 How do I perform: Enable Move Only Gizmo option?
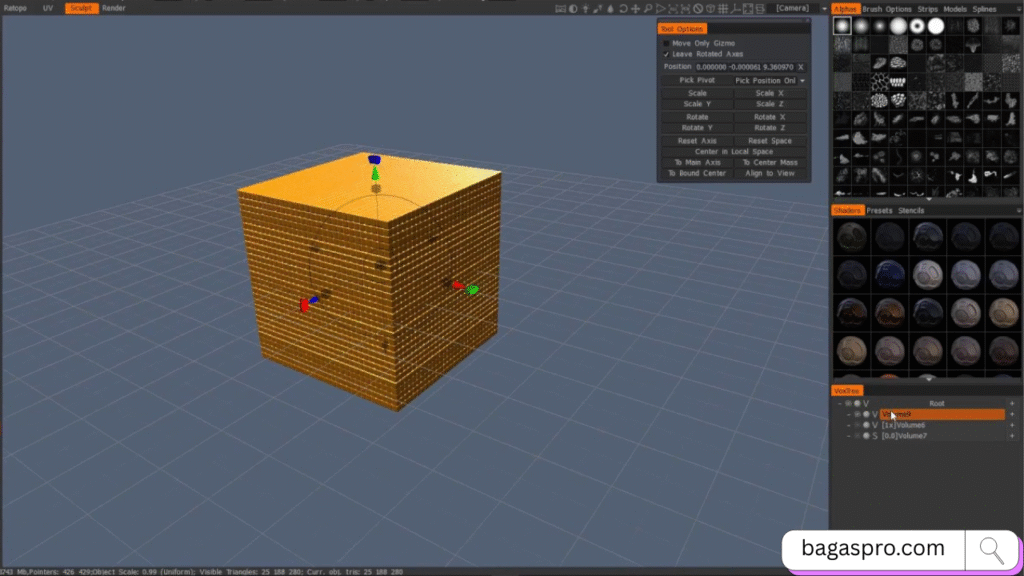666,44
